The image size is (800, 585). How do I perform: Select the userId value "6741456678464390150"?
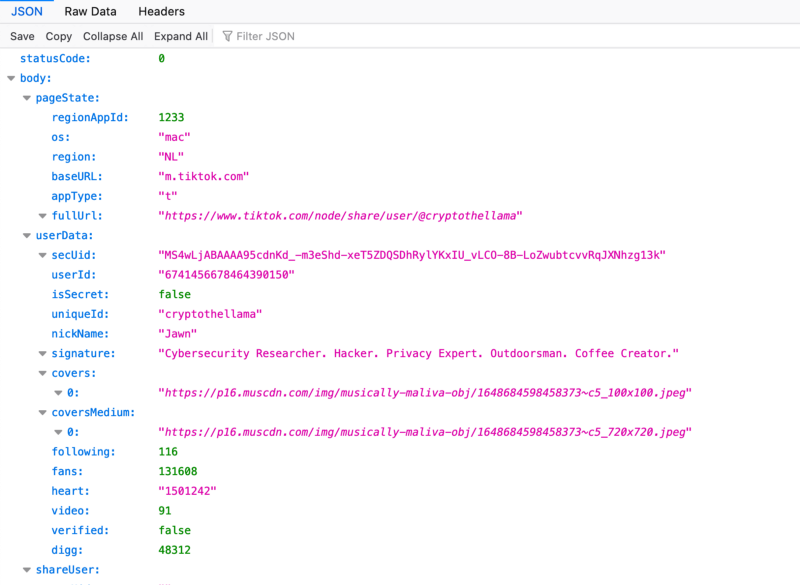pyautogui.click(x=227, y=274)
